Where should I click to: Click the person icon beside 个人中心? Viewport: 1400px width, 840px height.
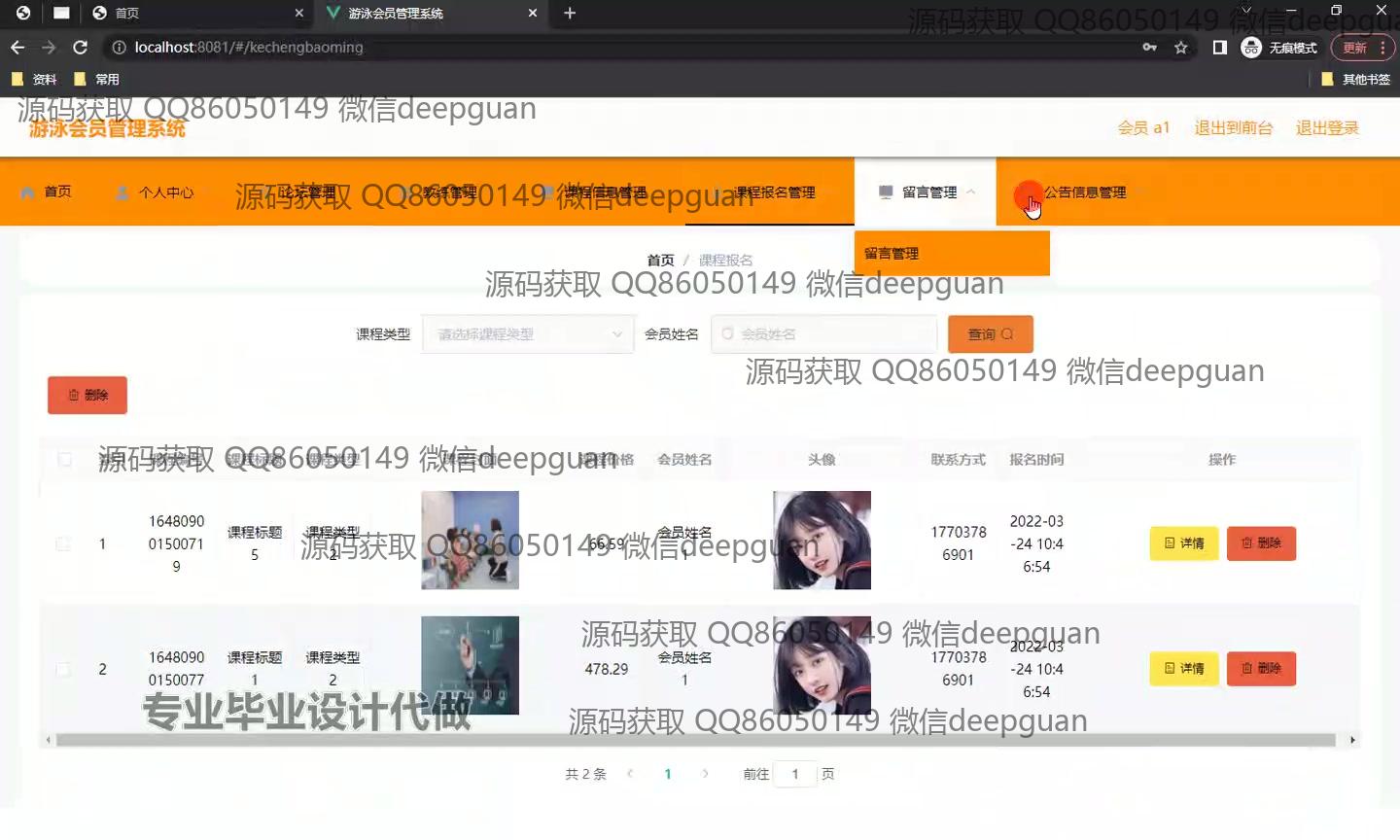(x=122, y=192)
